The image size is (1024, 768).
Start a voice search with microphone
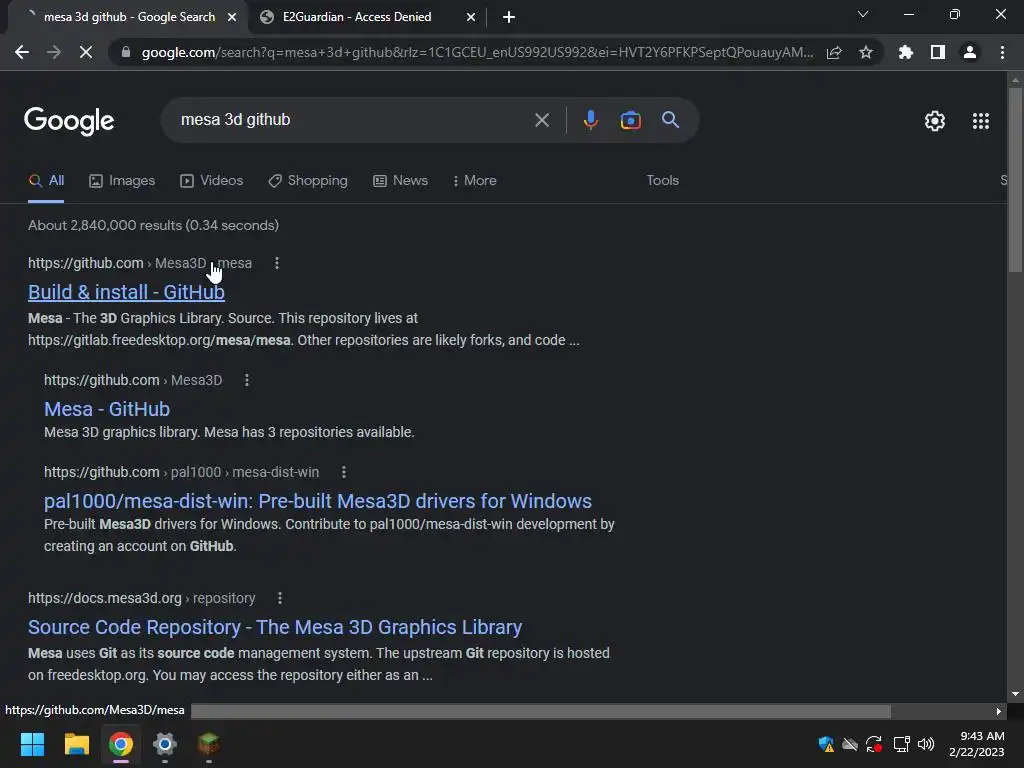pos(590,120)
